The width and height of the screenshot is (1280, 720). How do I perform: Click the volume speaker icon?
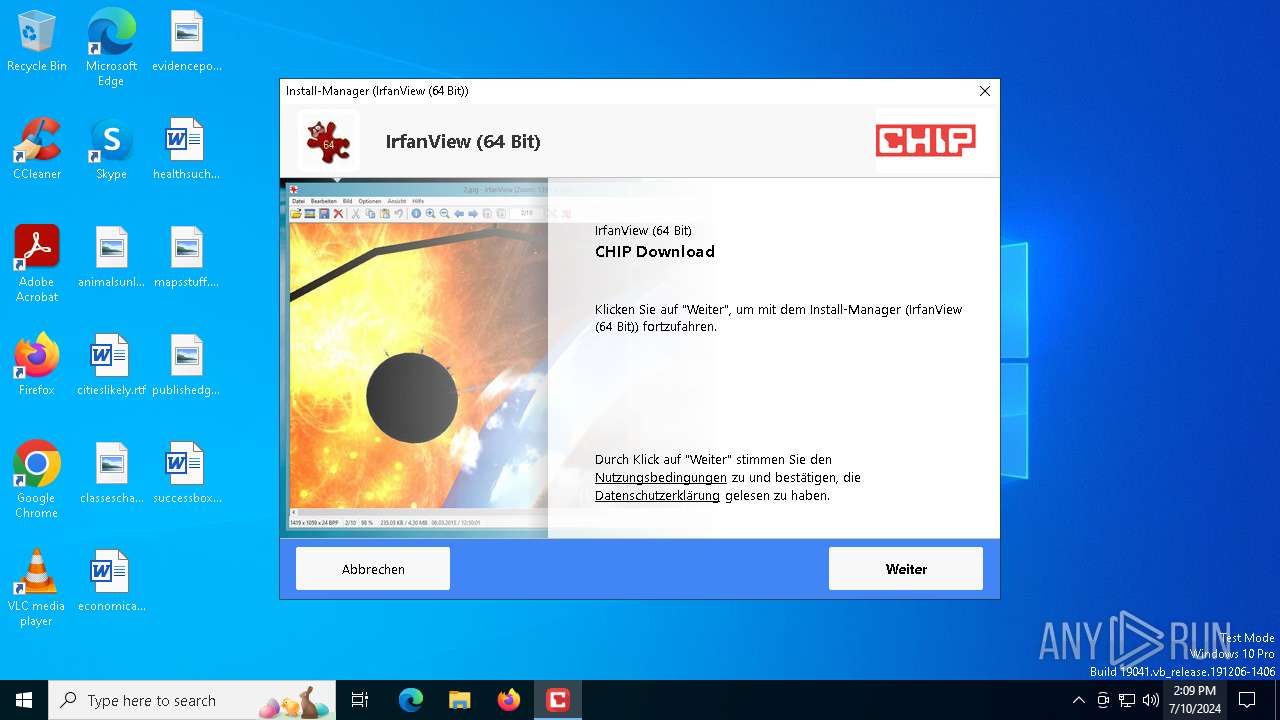coord(1151,700)
